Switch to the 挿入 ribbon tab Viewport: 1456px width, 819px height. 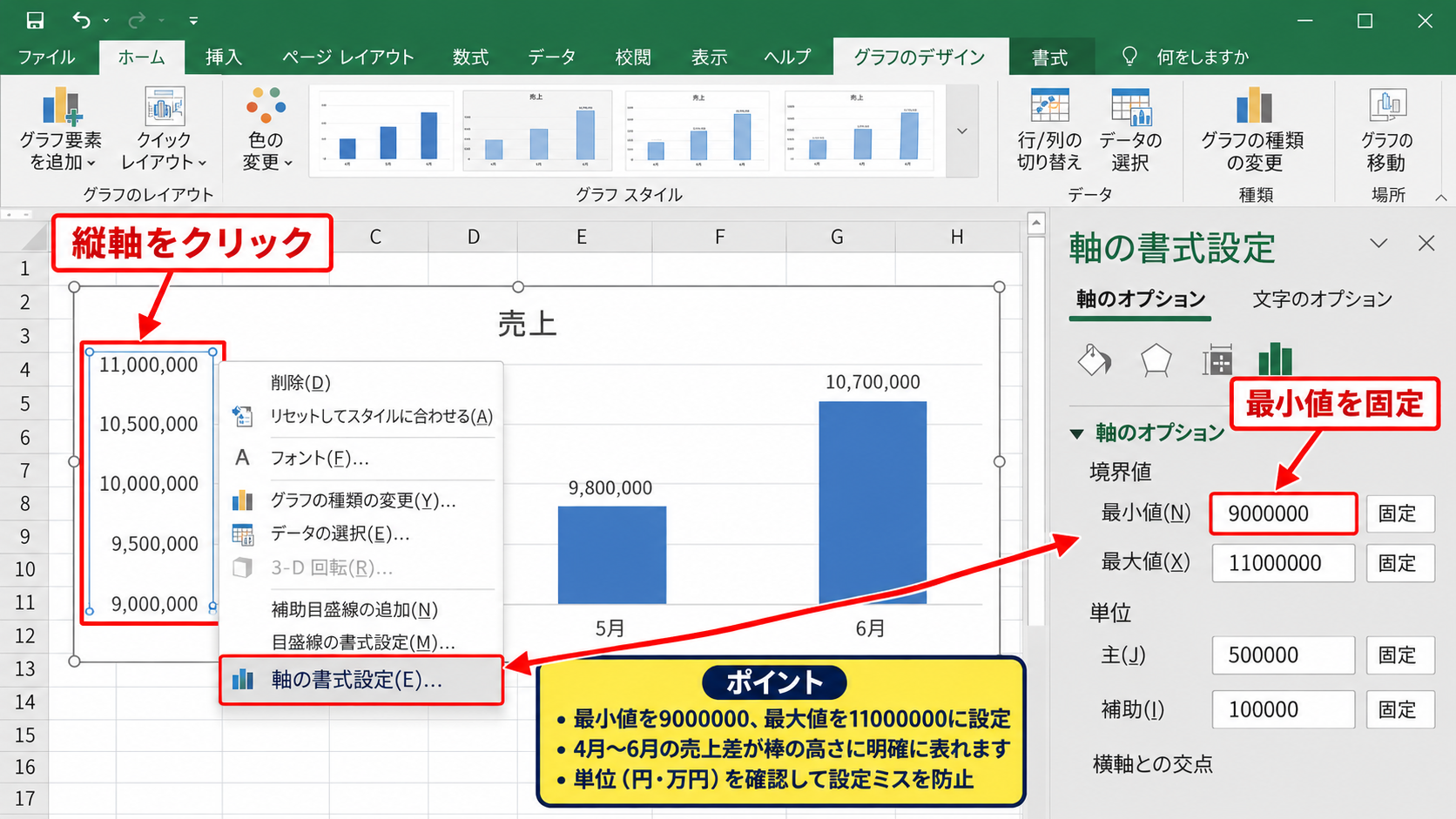tap(224, 57)
